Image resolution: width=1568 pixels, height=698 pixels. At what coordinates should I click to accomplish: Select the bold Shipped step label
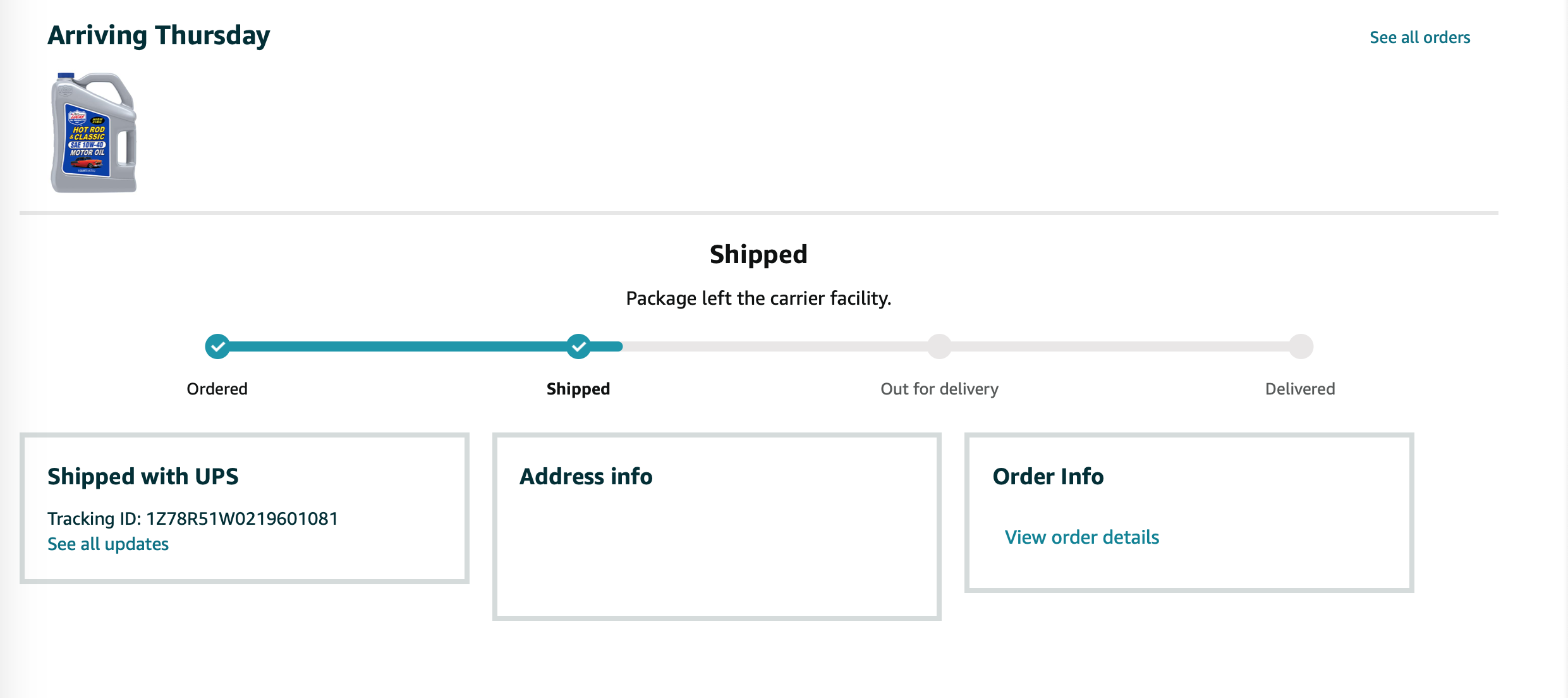click(x=578, y=389)
